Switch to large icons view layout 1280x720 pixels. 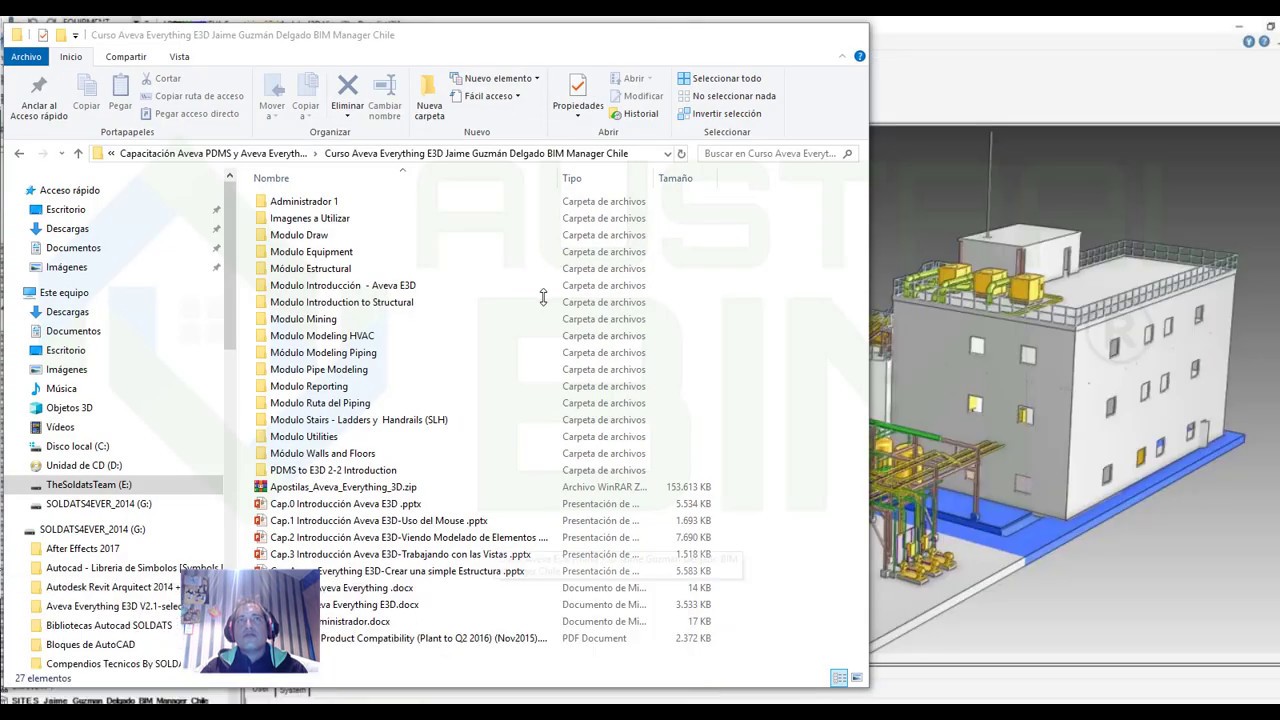[x=857, y=678]
